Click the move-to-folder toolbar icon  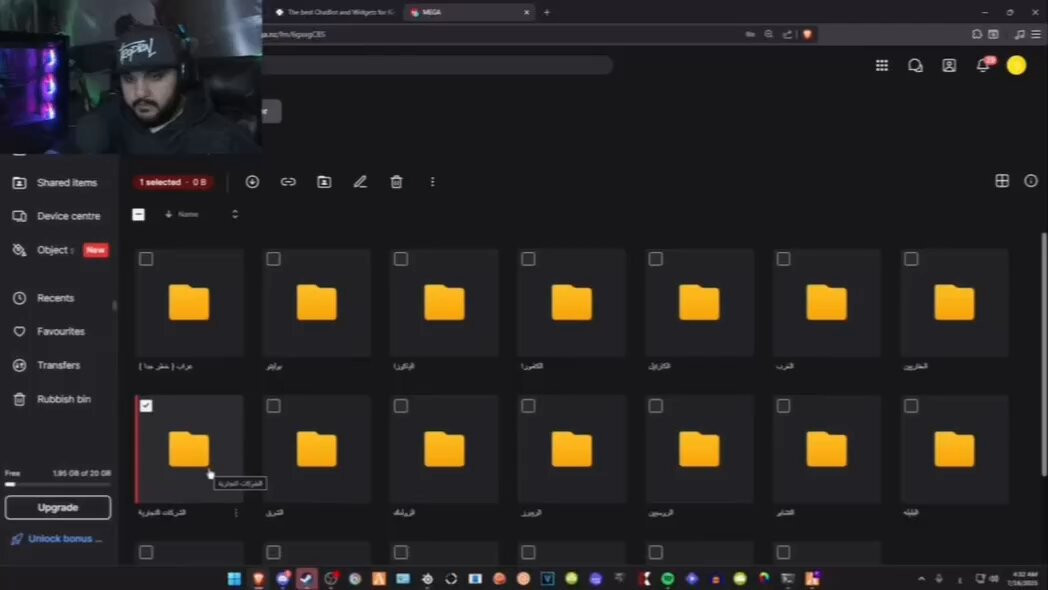coord(324,182)
